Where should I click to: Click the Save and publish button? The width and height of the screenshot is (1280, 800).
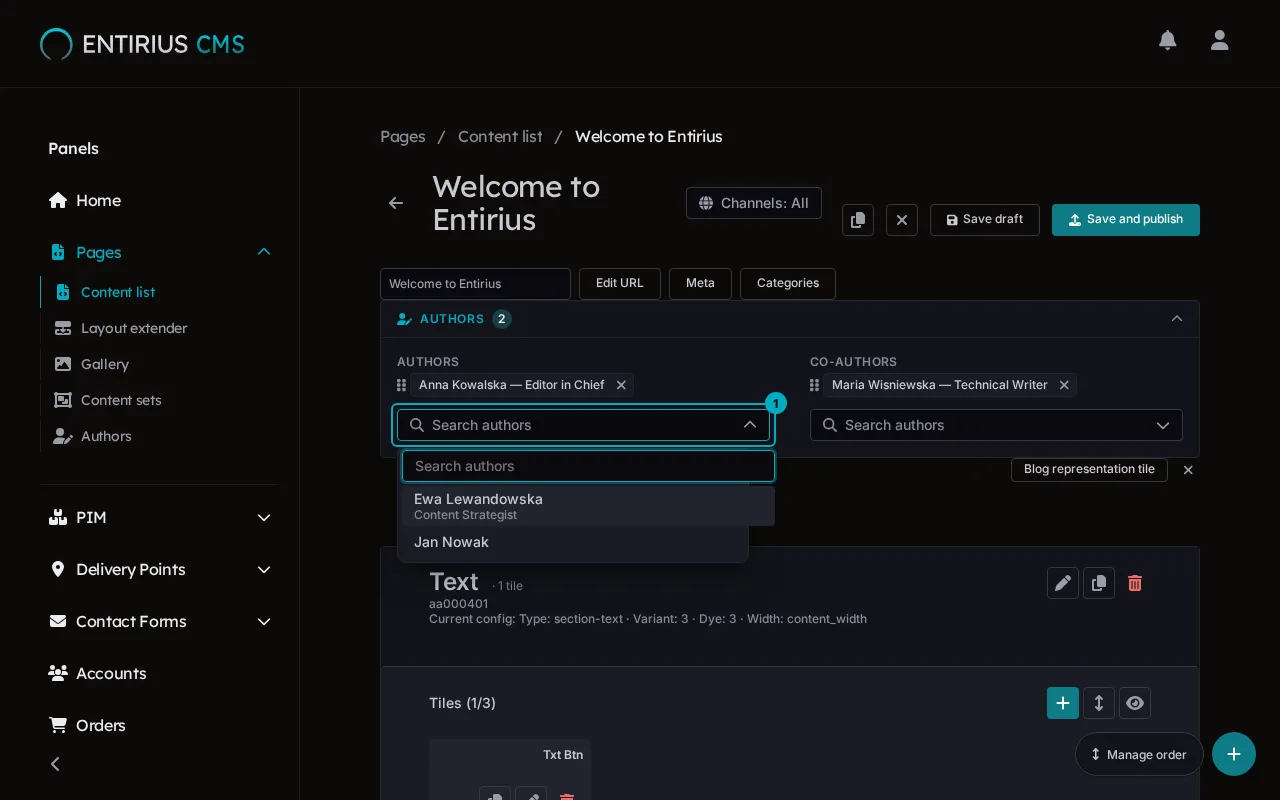(x=1126, y=220)
